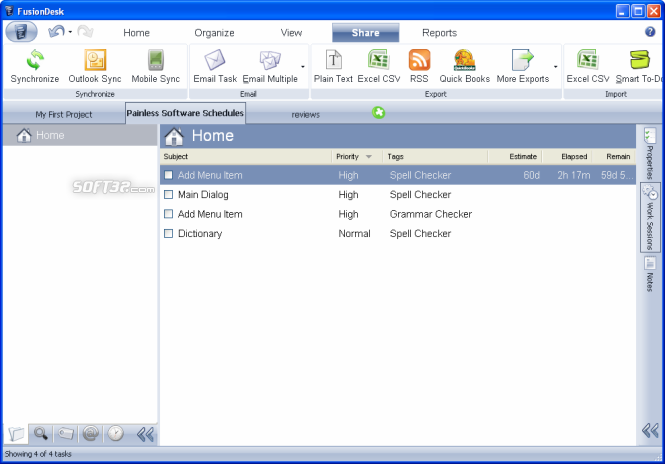Open the Notes side panel
Image resolution: width=665 pixels, height=464 pixels.
[x=650, y=274]
